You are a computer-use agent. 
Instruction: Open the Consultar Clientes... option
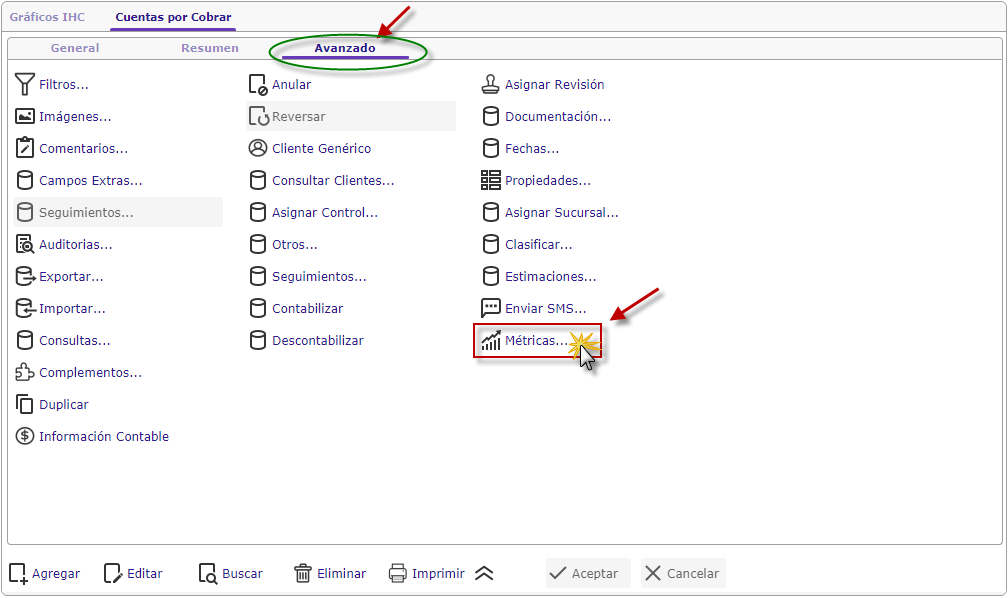[333, 181]
